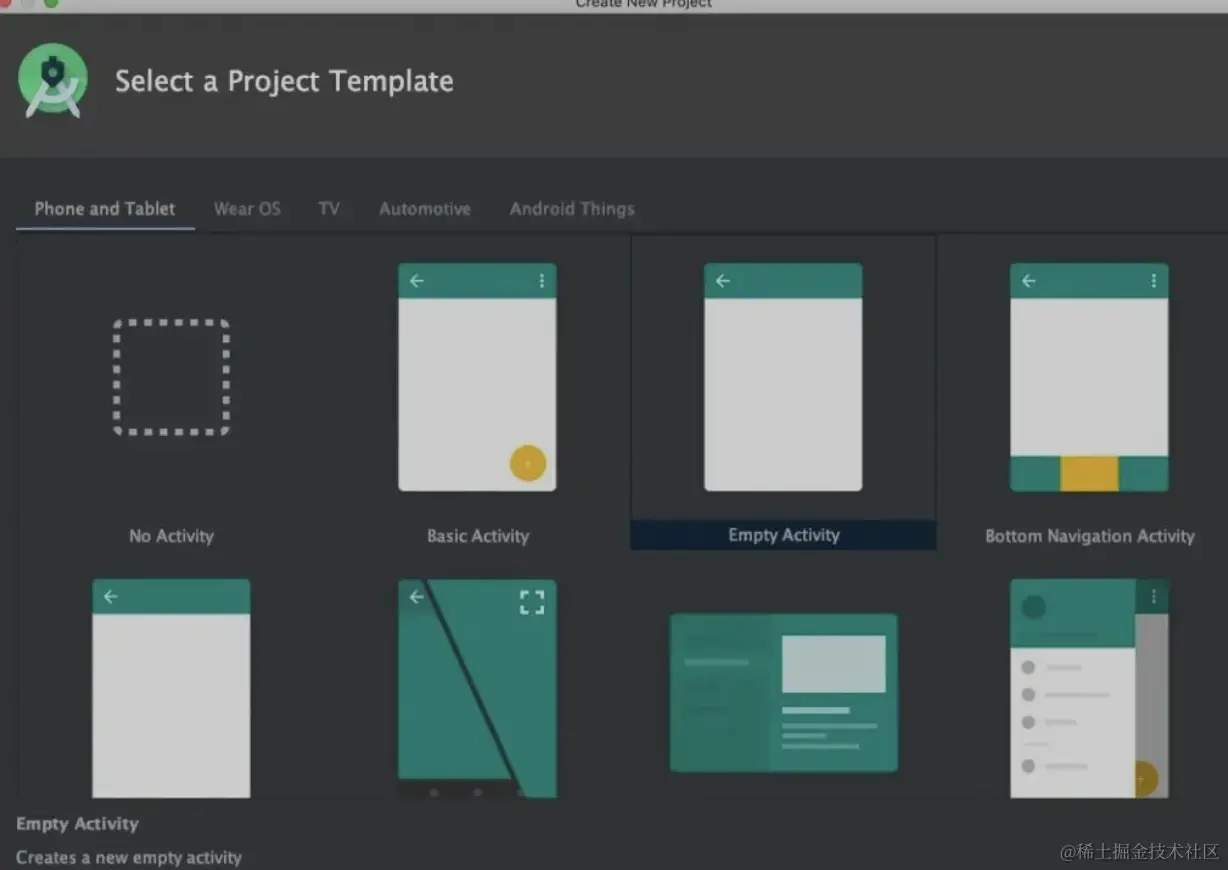The image size is (1228, 870).
Task: Click the Select a Project Template heading
Action: [x=284, y=81]
